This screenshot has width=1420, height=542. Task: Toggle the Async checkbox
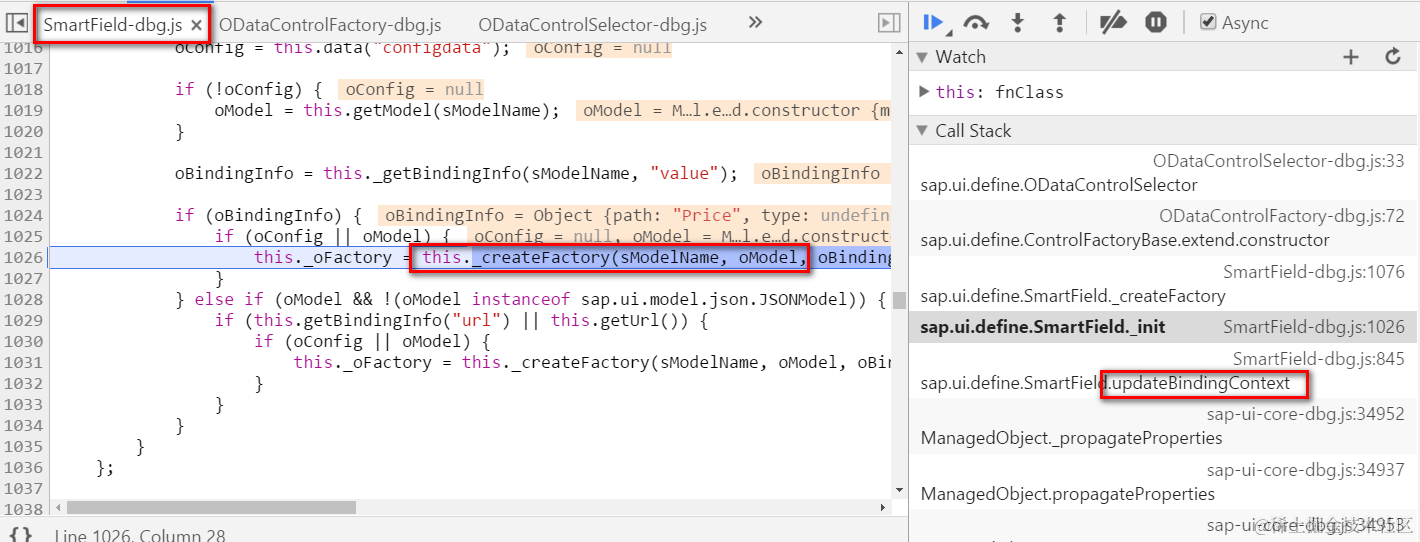coord(1208,22)
